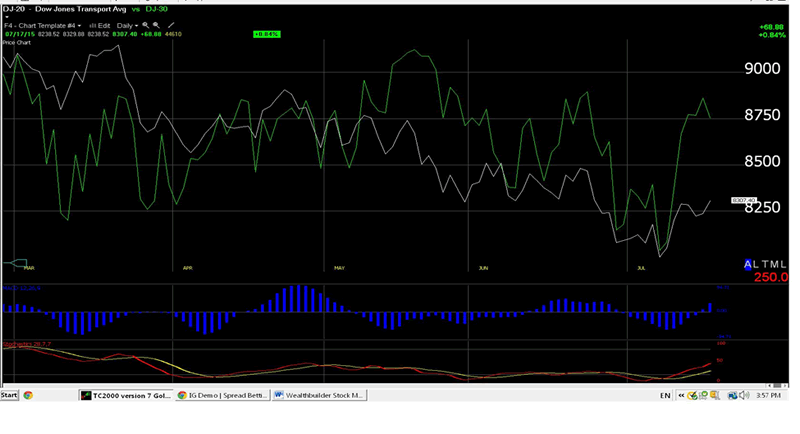Image resolution: width=800 pixels, height=434 pixels.
Task: Select the TC2000 version 7 taskbar item
Action: (126, 395)
